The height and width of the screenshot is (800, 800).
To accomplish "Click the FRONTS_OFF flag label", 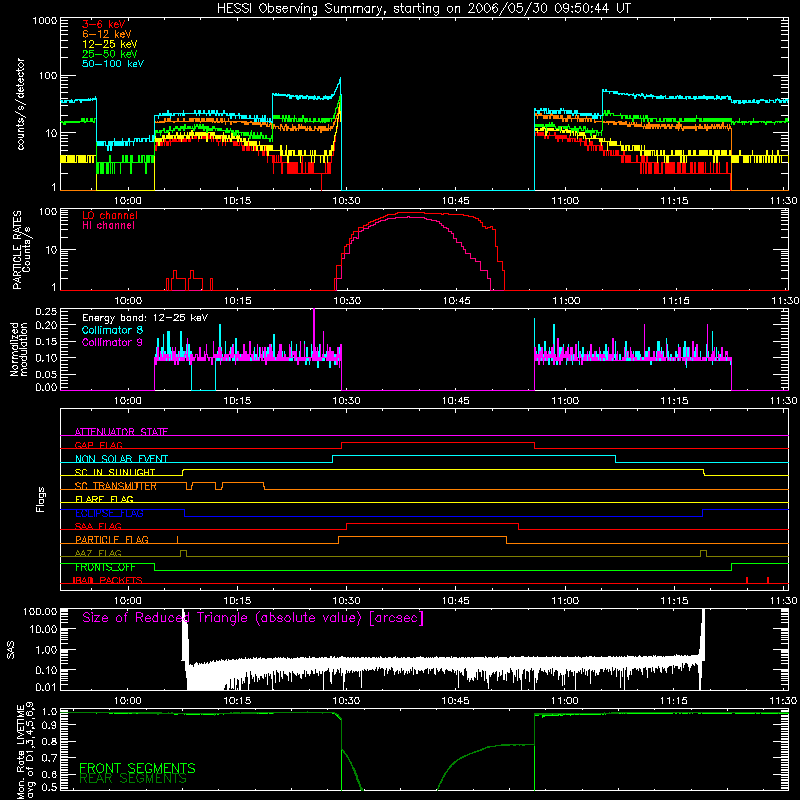I will (105, 567).
